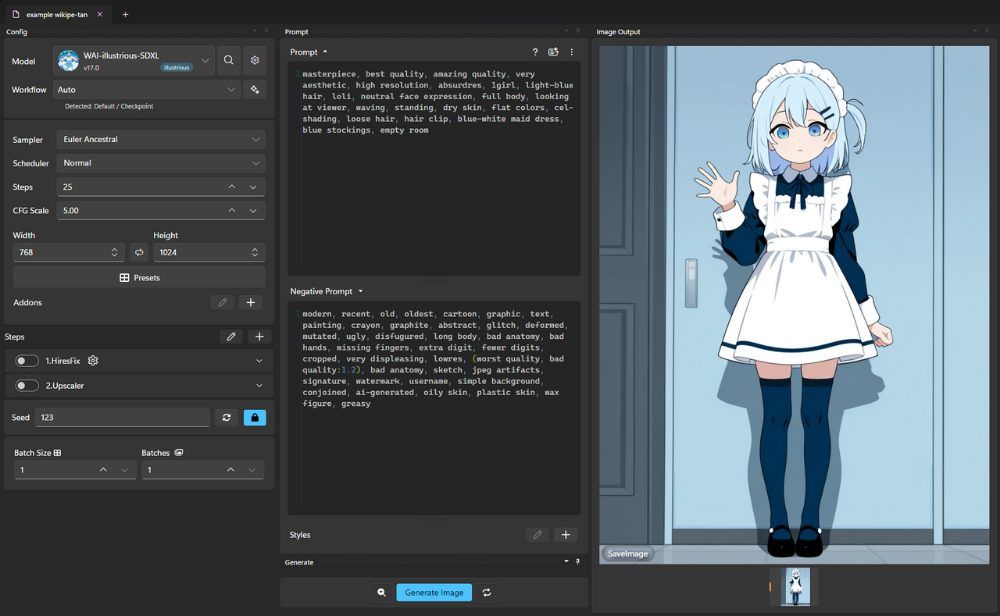Click the randomize seed refresh icon
The image size is (1000, 616).
[x=226, y=418]
